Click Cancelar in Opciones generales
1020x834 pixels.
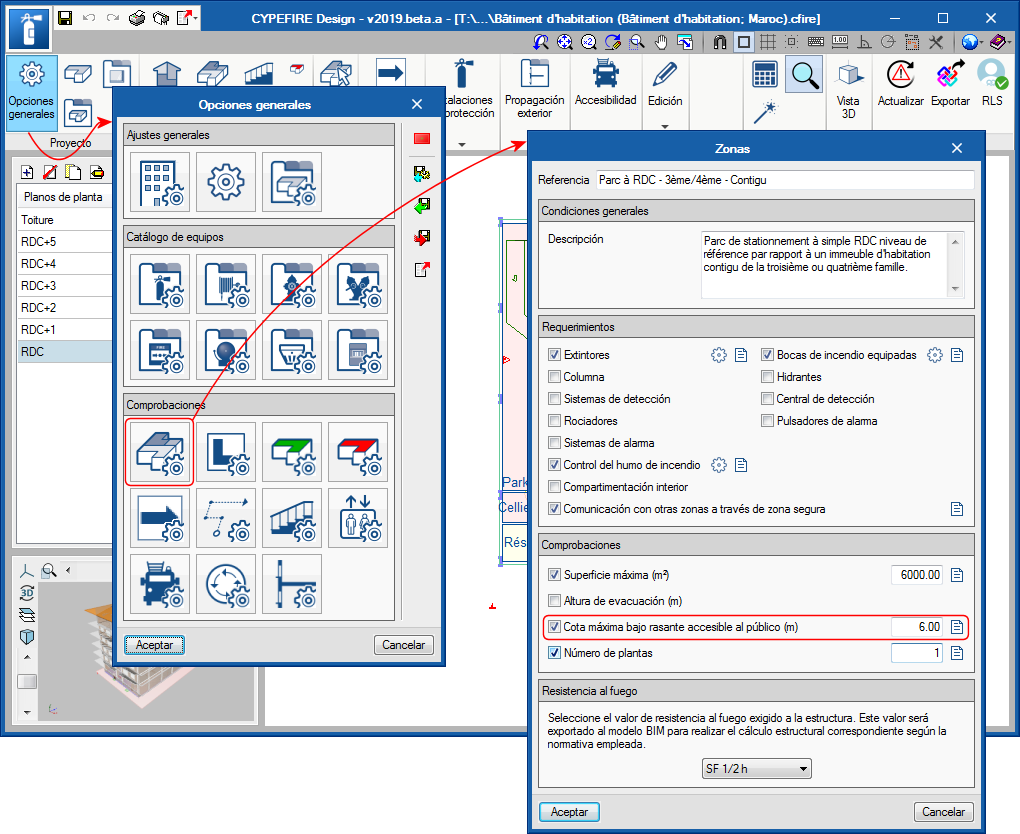click(403, 645)
